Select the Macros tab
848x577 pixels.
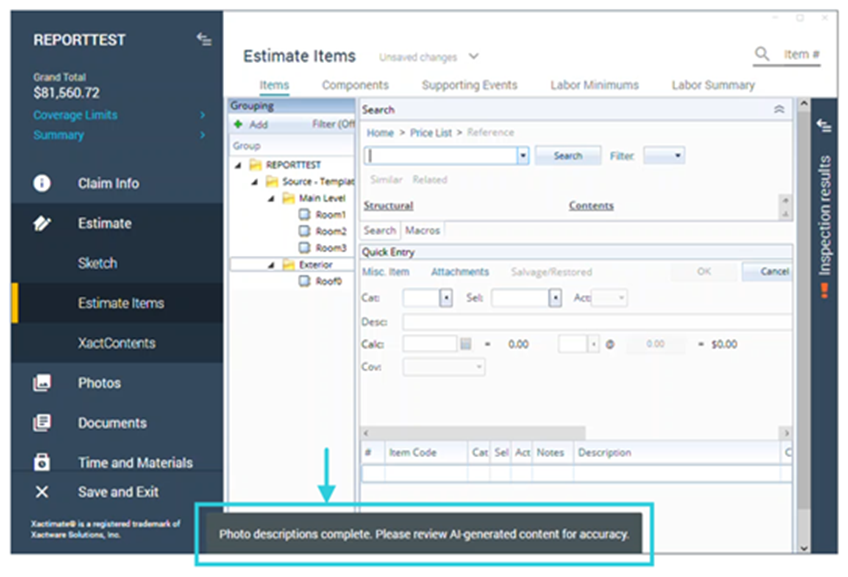[422, 230]
